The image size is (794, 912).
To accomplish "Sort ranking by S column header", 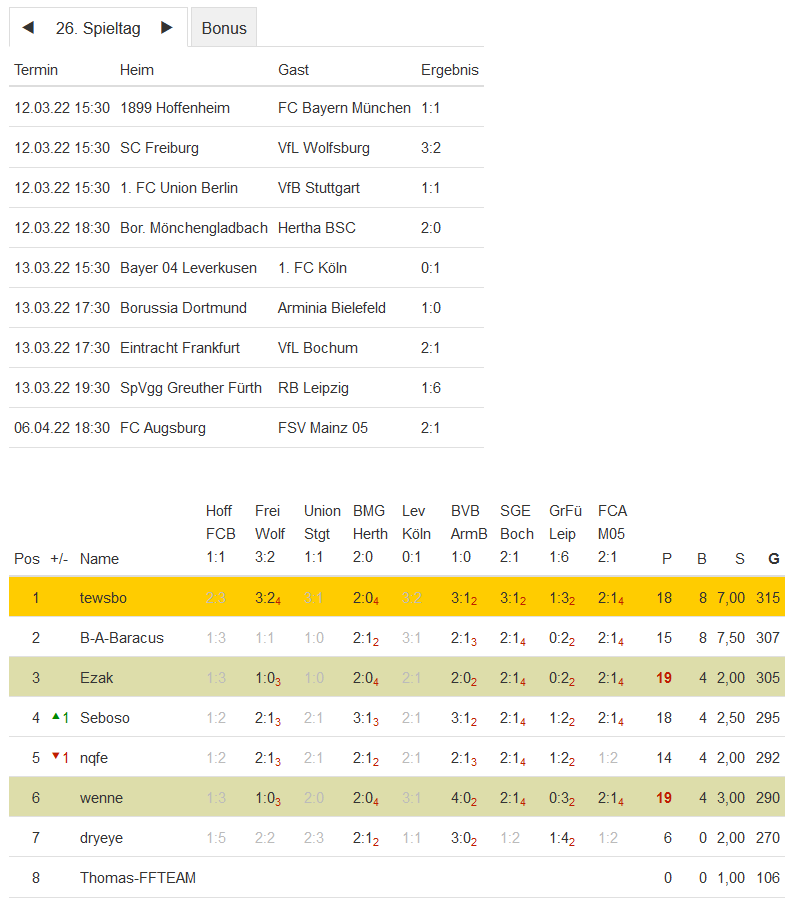I will click(x=740, y=559).
